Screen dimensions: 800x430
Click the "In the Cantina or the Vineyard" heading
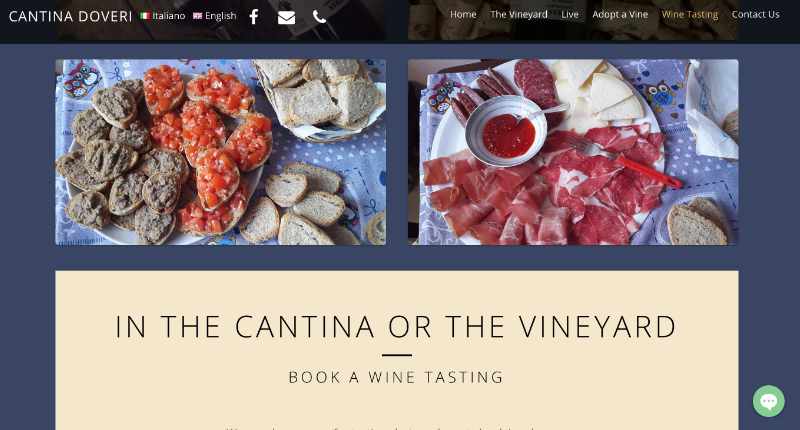[x=396, y=327]
